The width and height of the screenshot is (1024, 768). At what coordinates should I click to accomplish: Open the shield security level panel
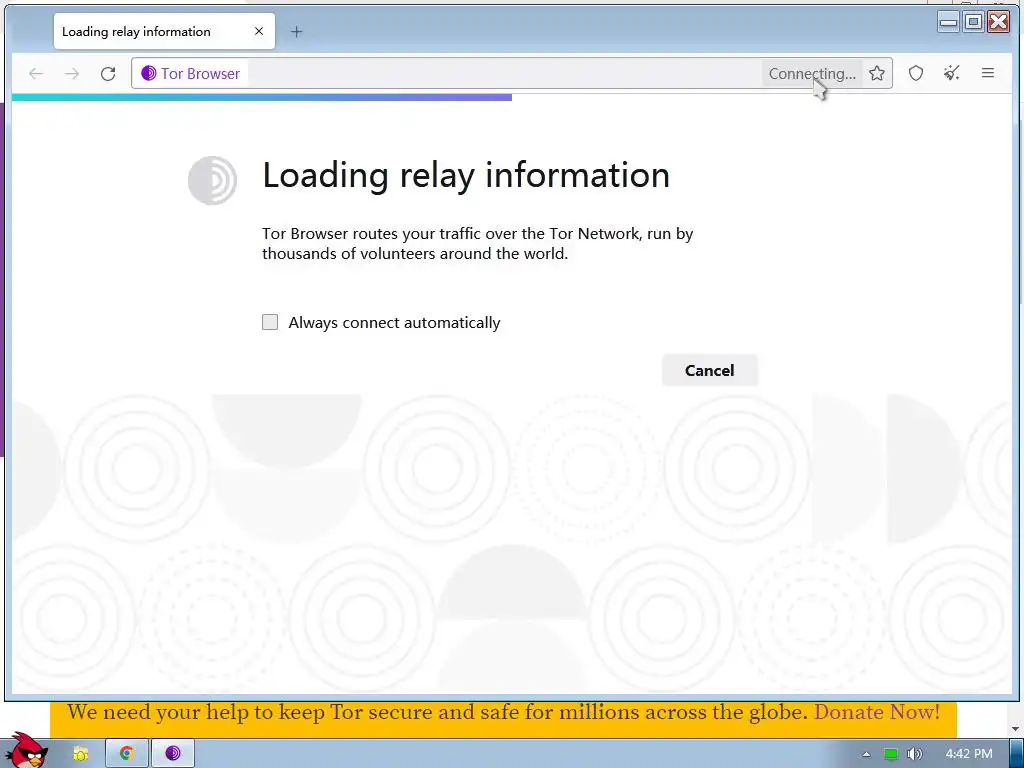[x=916, y=74]
